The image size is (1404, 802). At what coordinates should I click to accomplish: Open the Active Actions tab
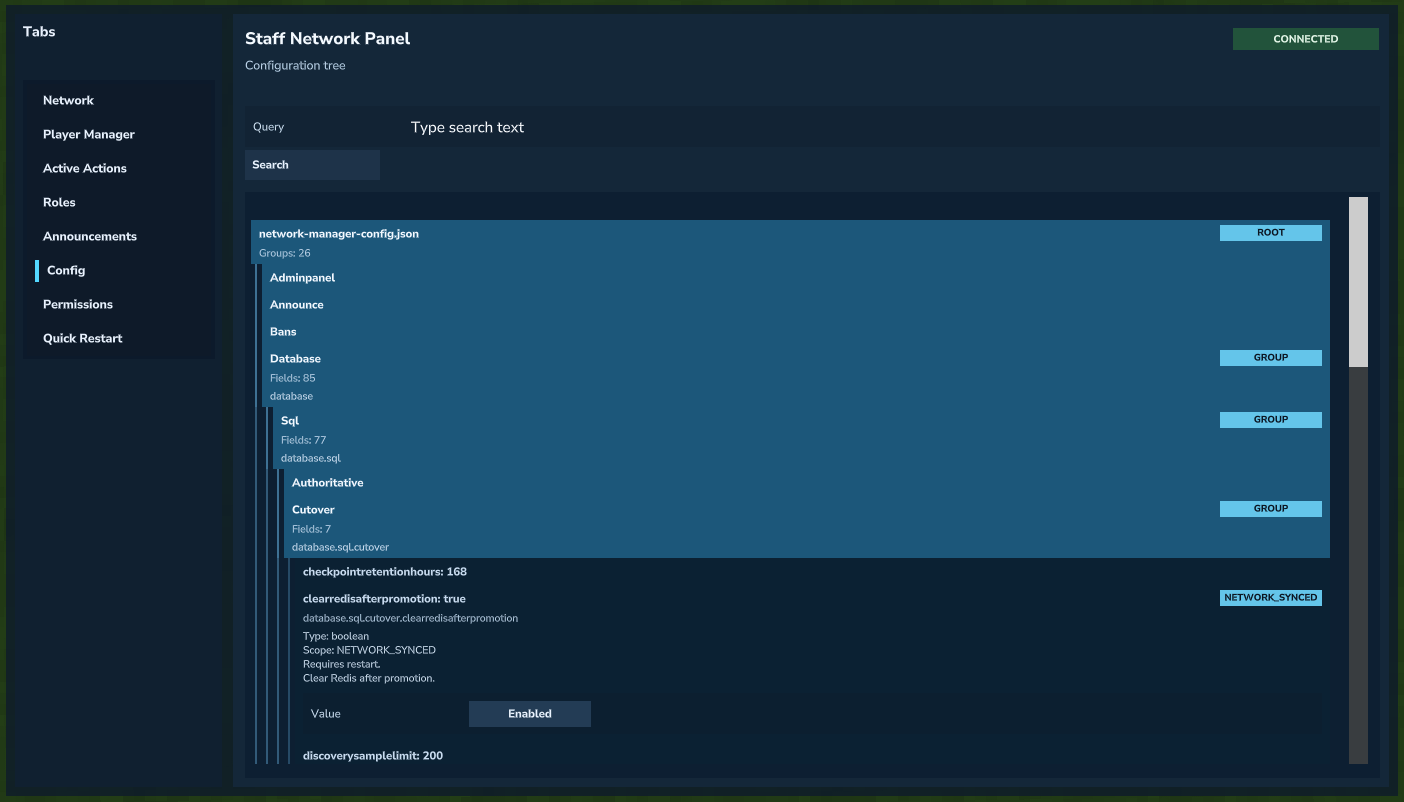(x=85, y=169)
